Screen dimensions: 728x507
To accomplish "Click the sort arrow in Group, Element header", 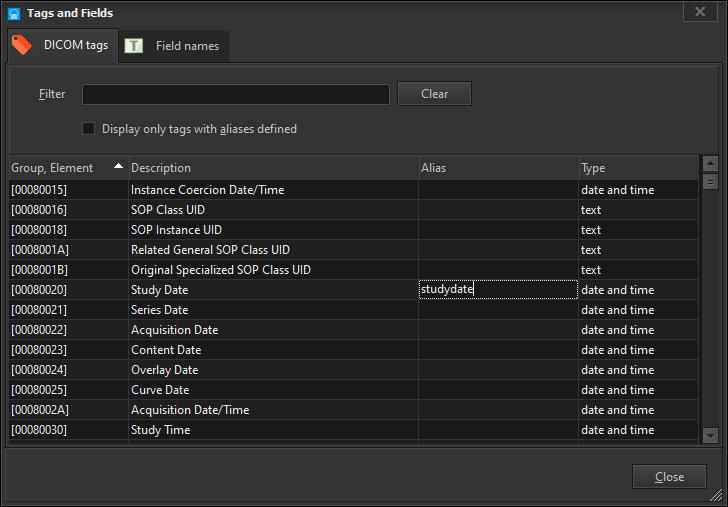I will 119,167.
